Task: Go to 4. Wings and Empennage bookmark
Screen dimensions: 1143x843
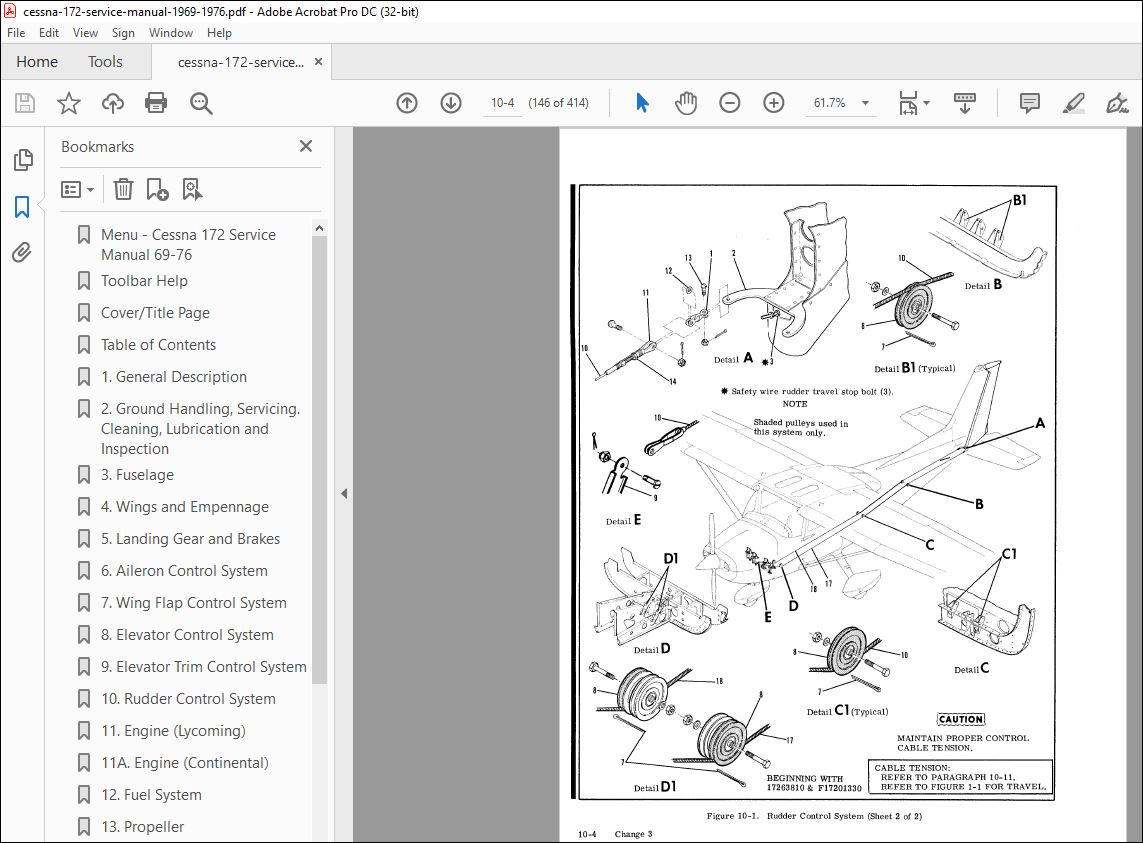Action: (184, 507)
